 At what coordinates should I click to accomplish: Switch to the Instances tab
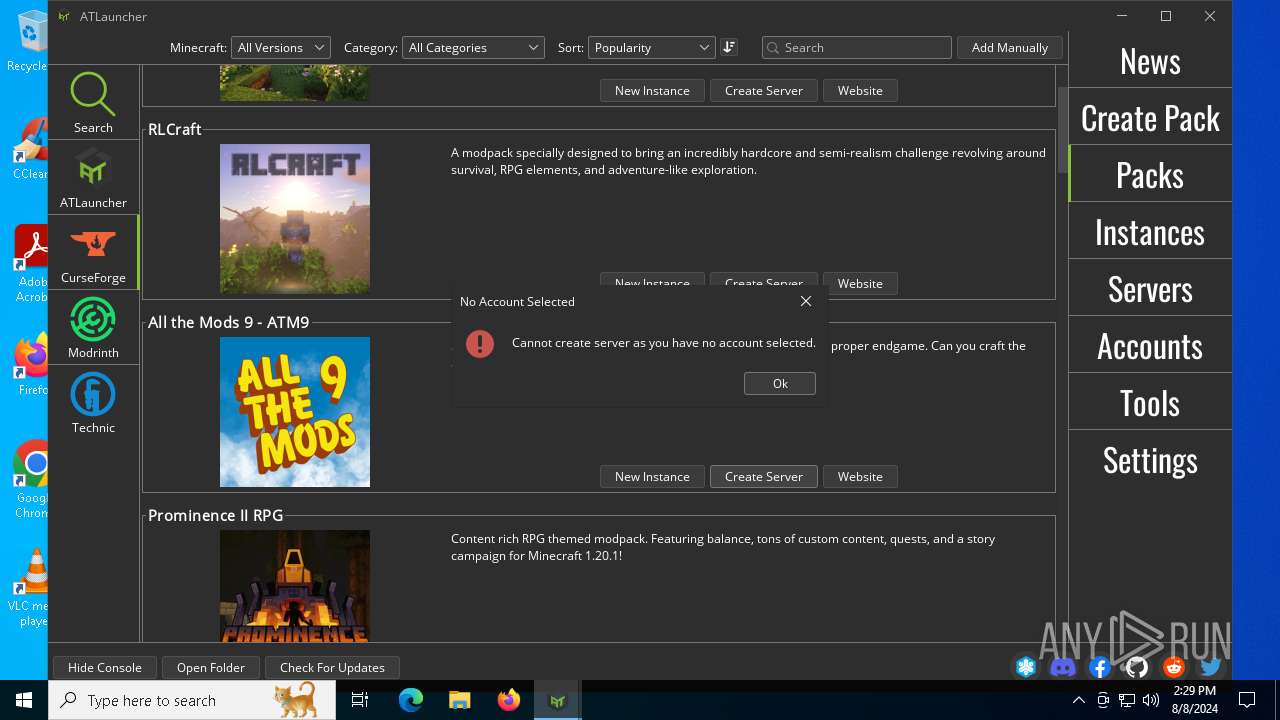coord(1150,232)
